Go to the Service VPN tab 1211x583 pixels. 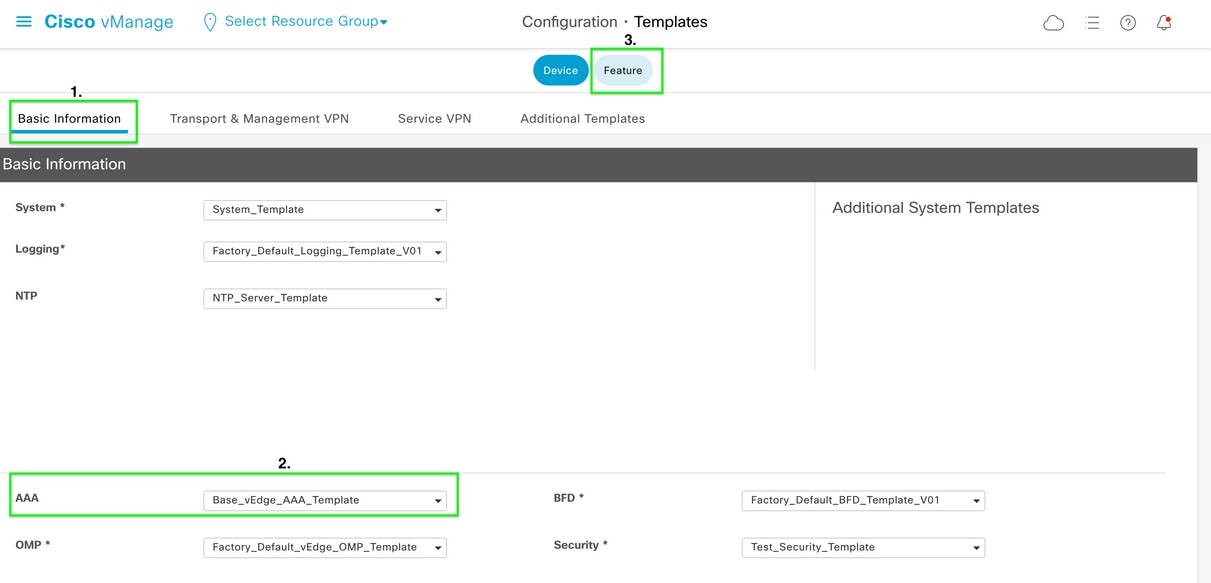point(434,118)
